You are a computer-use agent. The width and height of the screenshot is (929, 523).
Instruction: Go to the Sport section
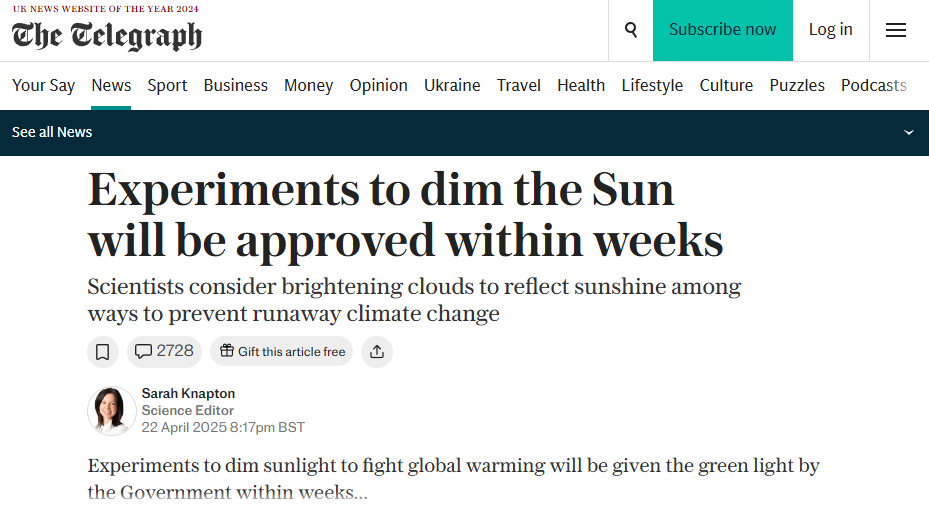coord(167,85)
